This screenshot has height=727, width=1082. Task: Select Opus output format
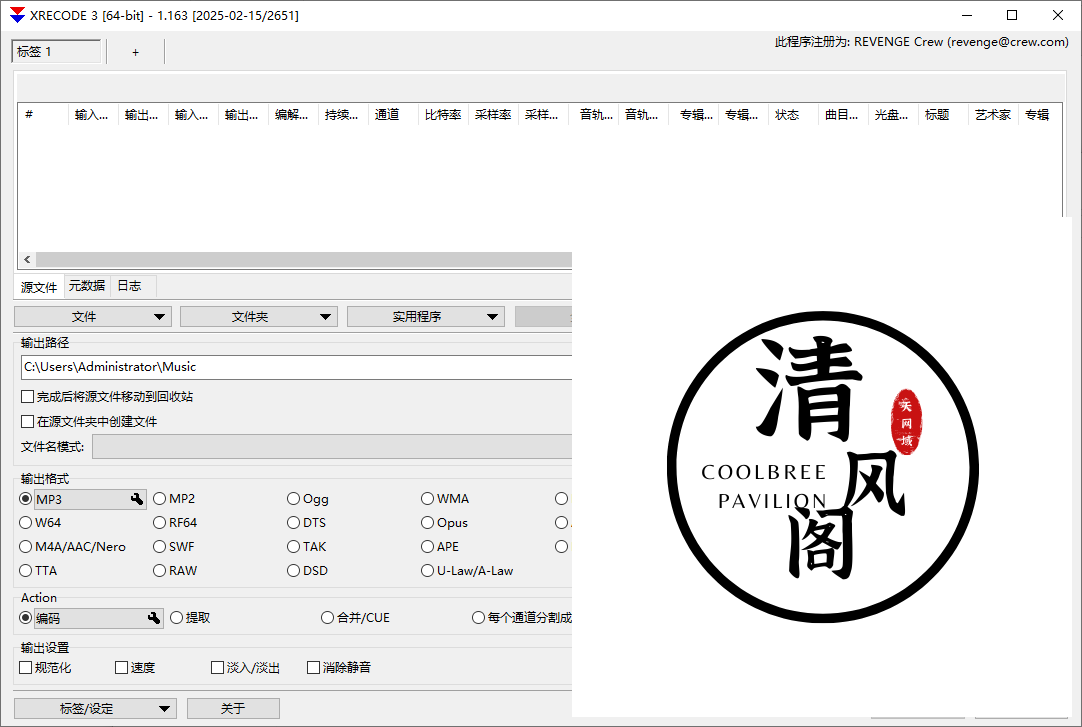[x=427, y=523]
